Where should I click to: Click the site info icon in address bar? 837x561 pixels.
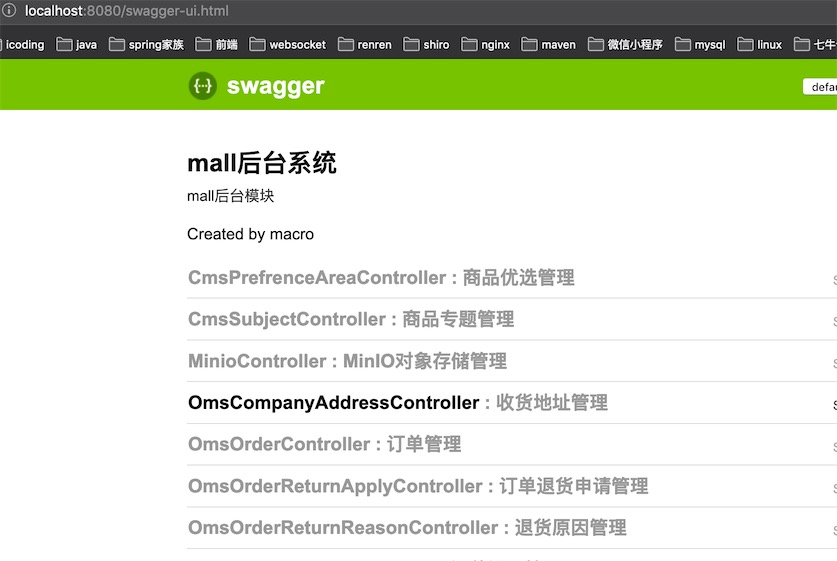pyautogui.click(x=8, y=11)
